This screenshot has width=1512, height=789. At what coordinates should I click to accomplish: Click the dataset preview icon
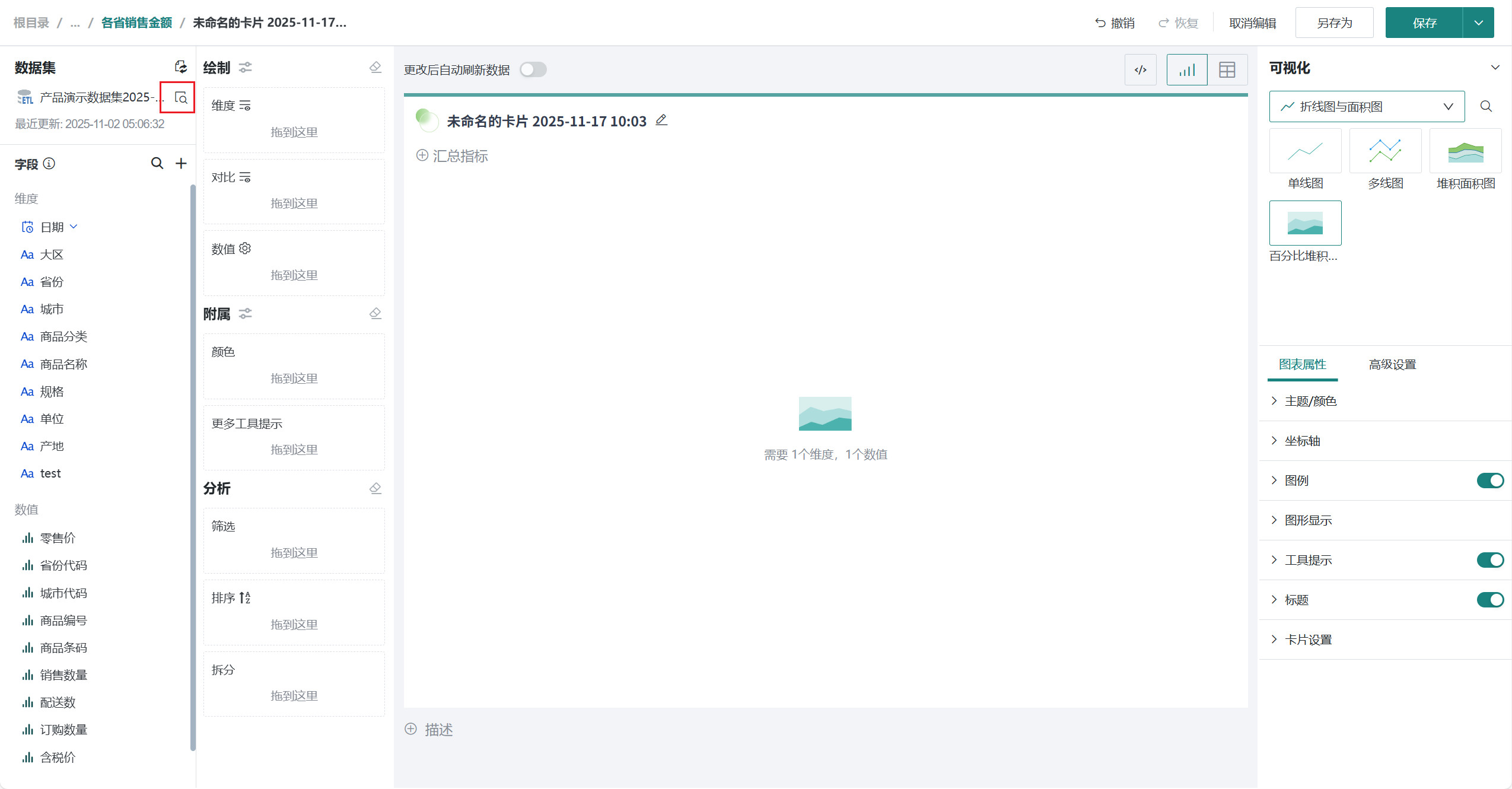point(181,98)
